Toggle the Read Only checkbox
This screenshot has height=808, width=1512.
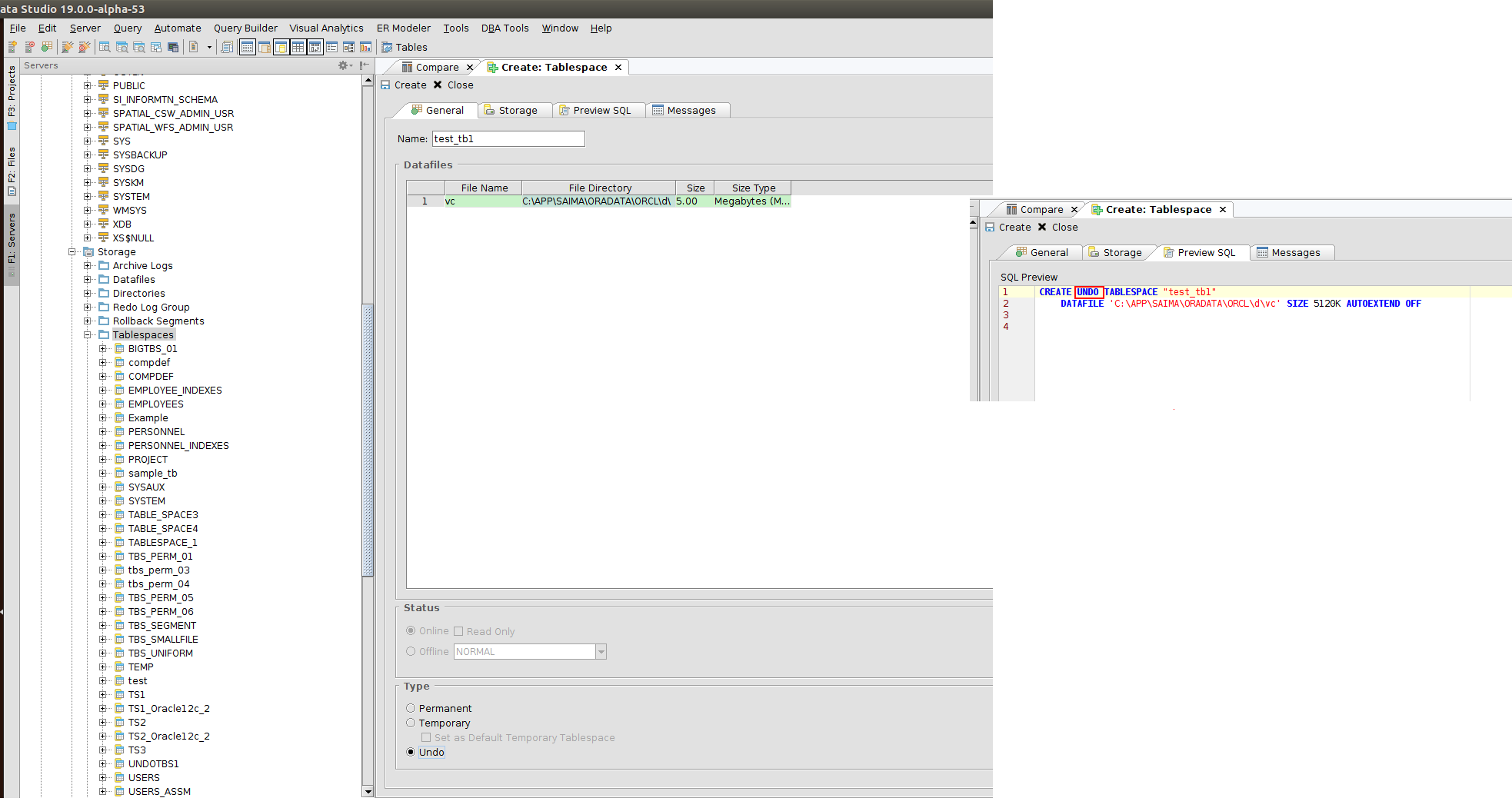(x=458, y=632)
